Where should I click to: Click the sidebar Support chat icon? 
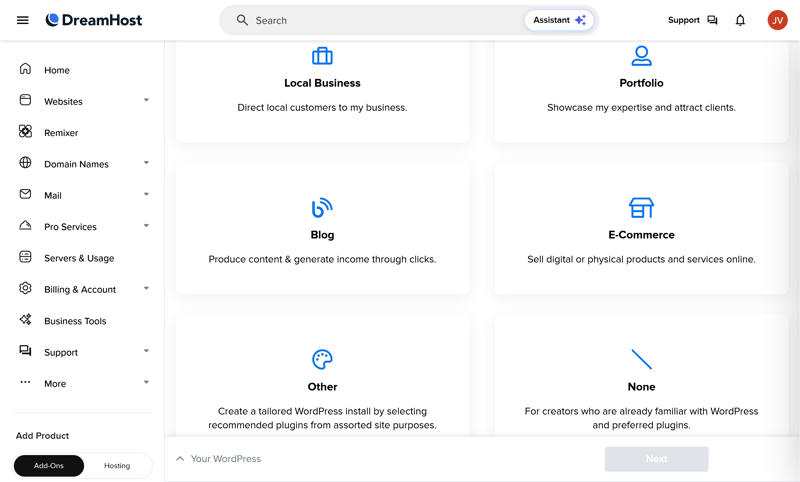25,350
